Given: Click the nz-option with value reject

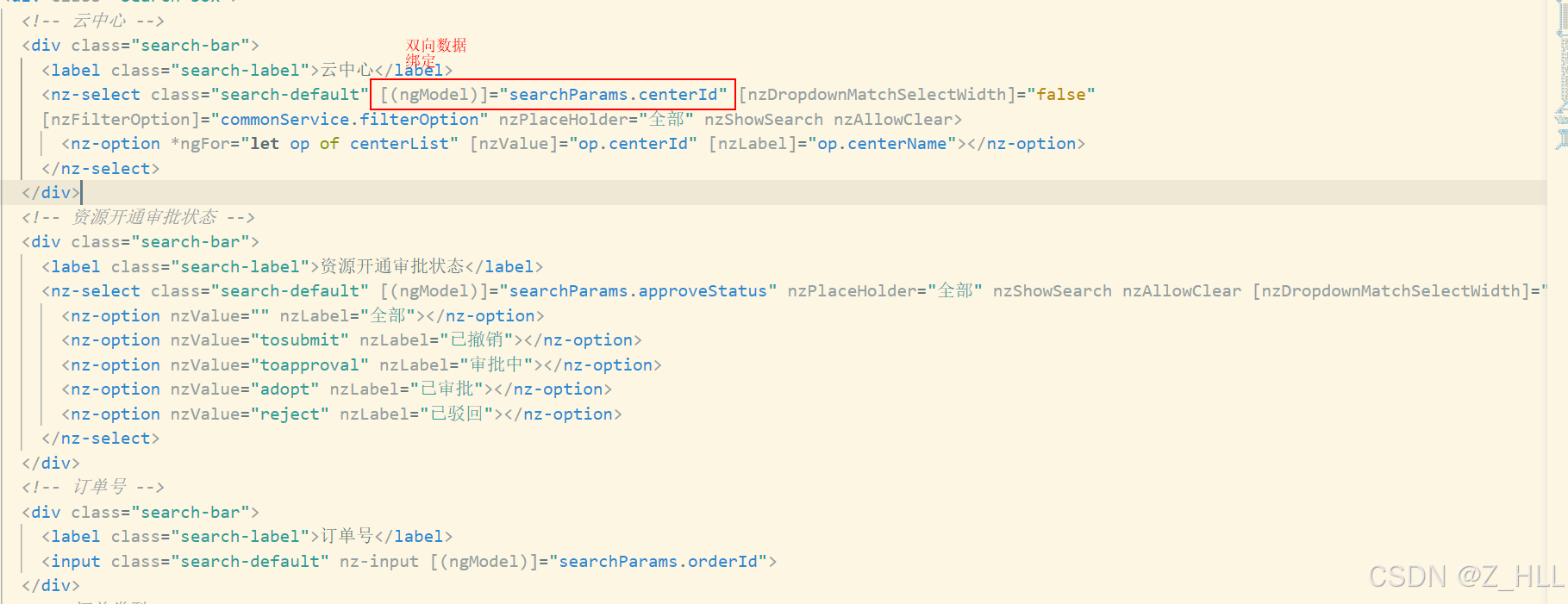Looking at the screenshot, I should coord(340,414).
